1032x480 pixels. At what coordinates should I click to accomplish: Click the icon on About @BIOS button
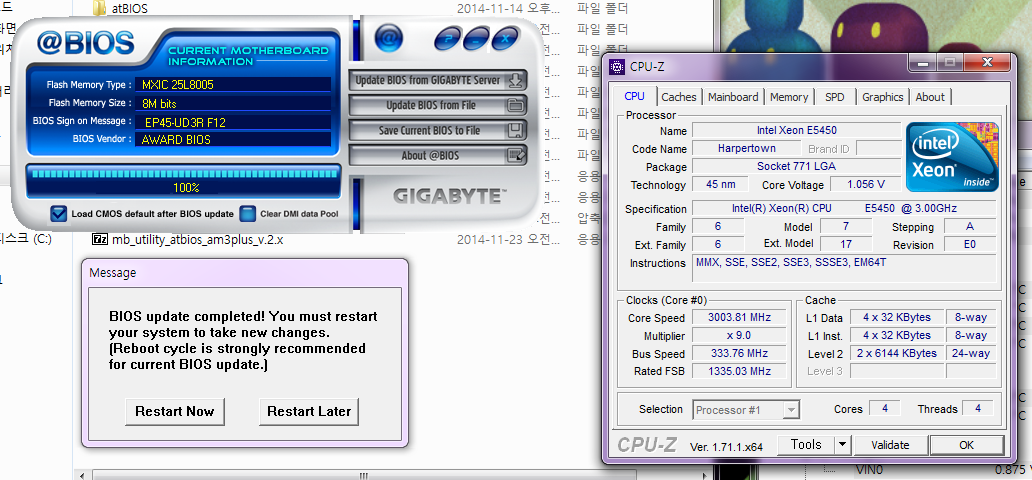[517, 155]
